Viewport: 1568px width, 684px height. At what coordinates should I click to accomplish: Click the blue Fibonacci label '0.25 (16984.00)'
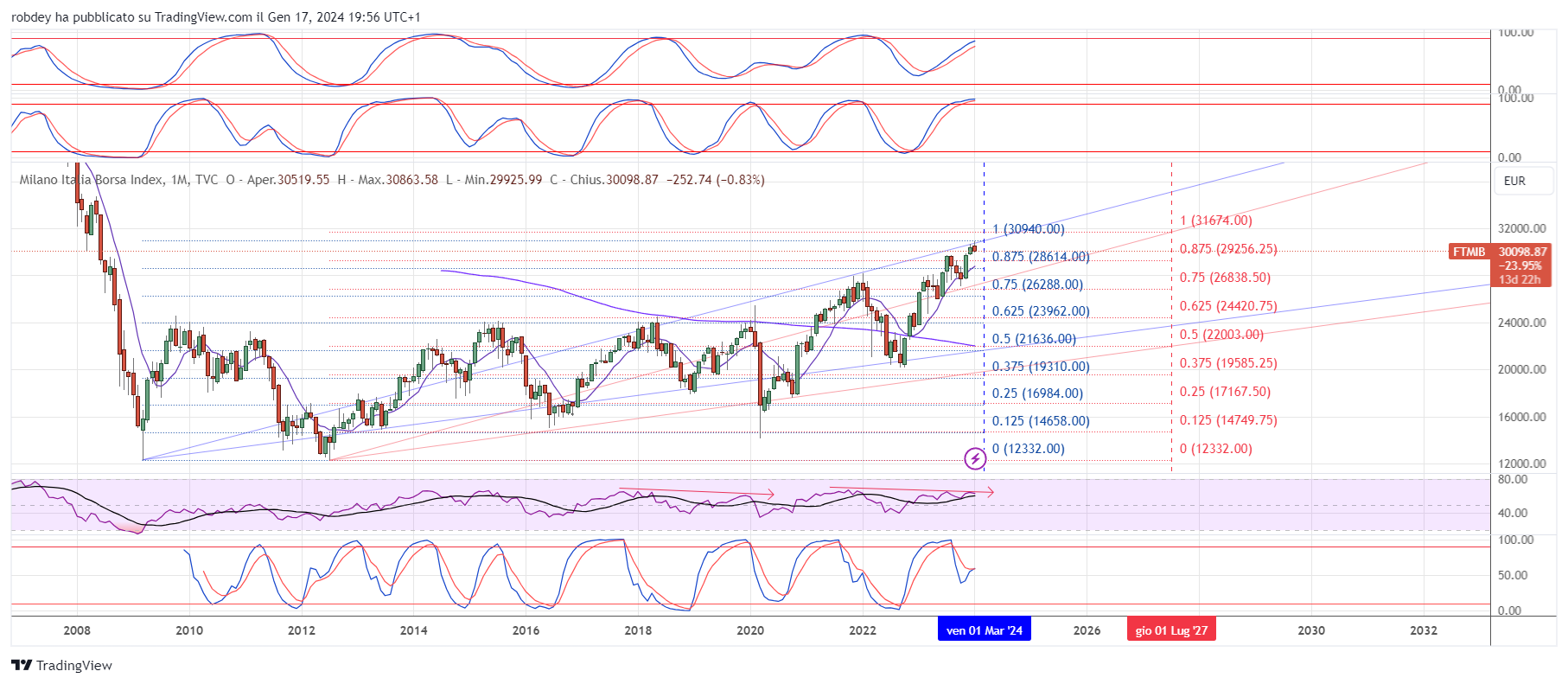pos(1037,393)
